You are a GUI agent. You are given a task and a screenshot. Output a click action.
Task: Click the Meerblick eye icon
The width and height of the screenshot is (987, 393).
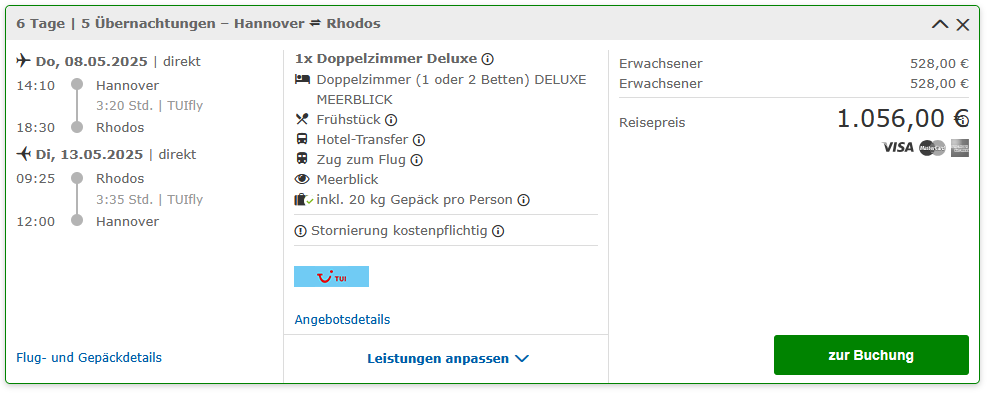click(x=302, y=179)
